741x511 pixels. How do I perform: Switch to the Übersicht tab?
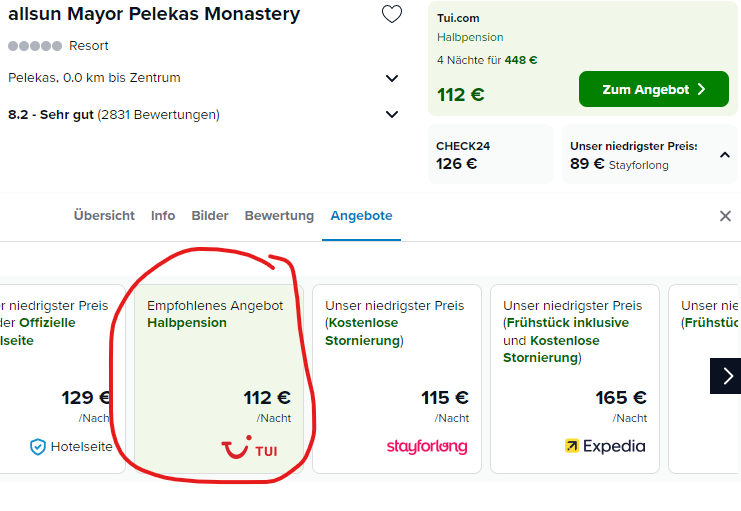pos(104,216)
